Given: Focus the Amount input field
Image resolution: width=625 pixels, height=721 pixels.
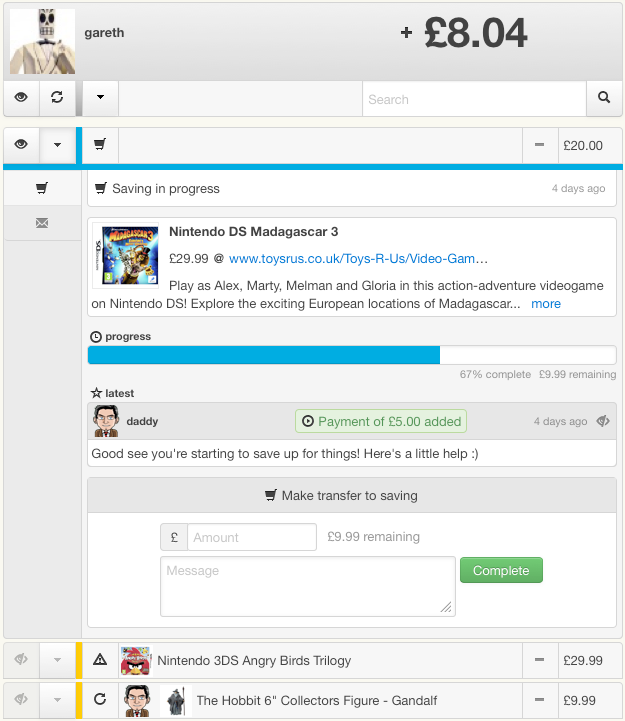Looking at the screenshot, I should (x=252, y=537).
